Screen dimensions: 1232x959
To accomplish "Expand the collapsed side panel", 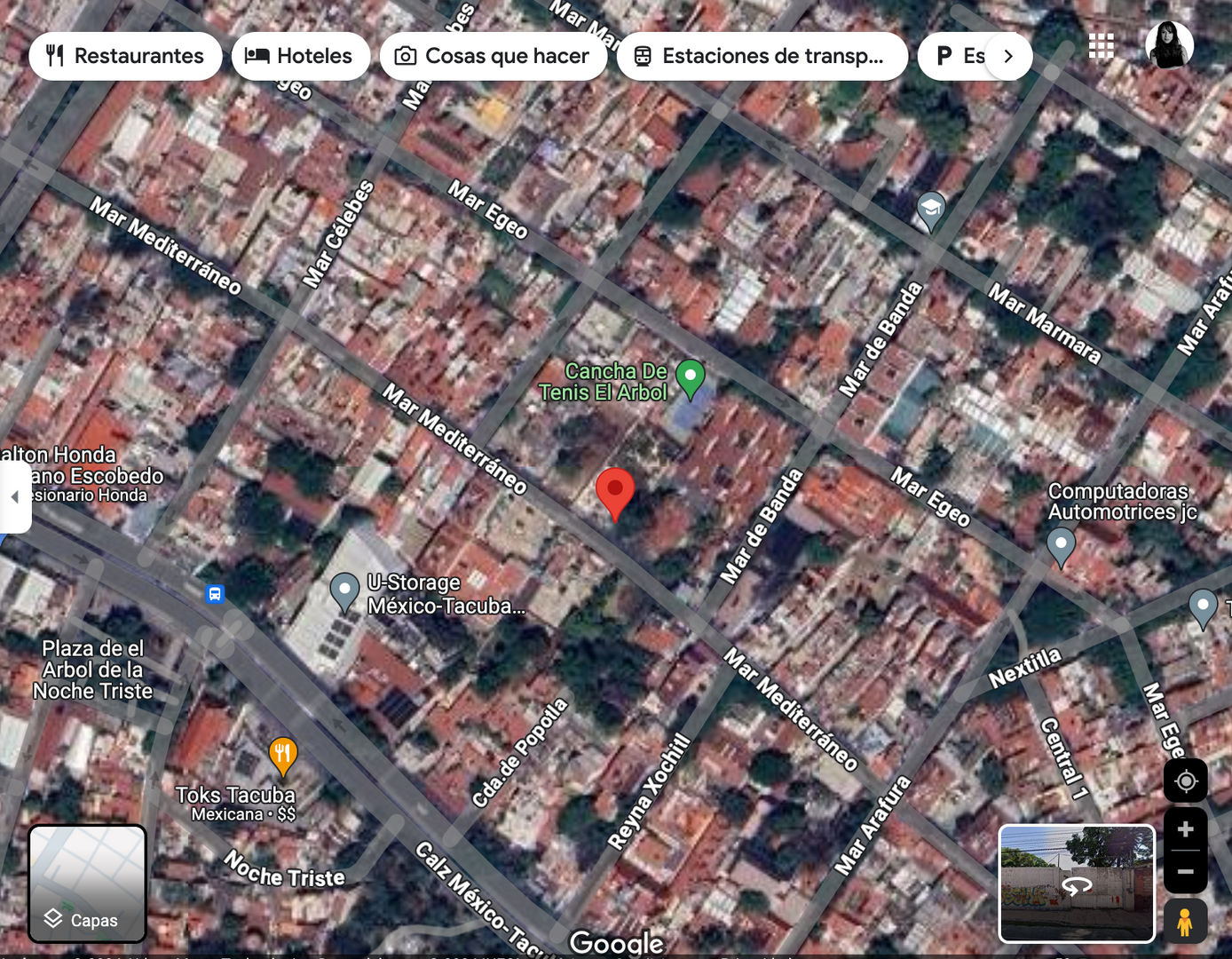I will click(x=15, y=496).
